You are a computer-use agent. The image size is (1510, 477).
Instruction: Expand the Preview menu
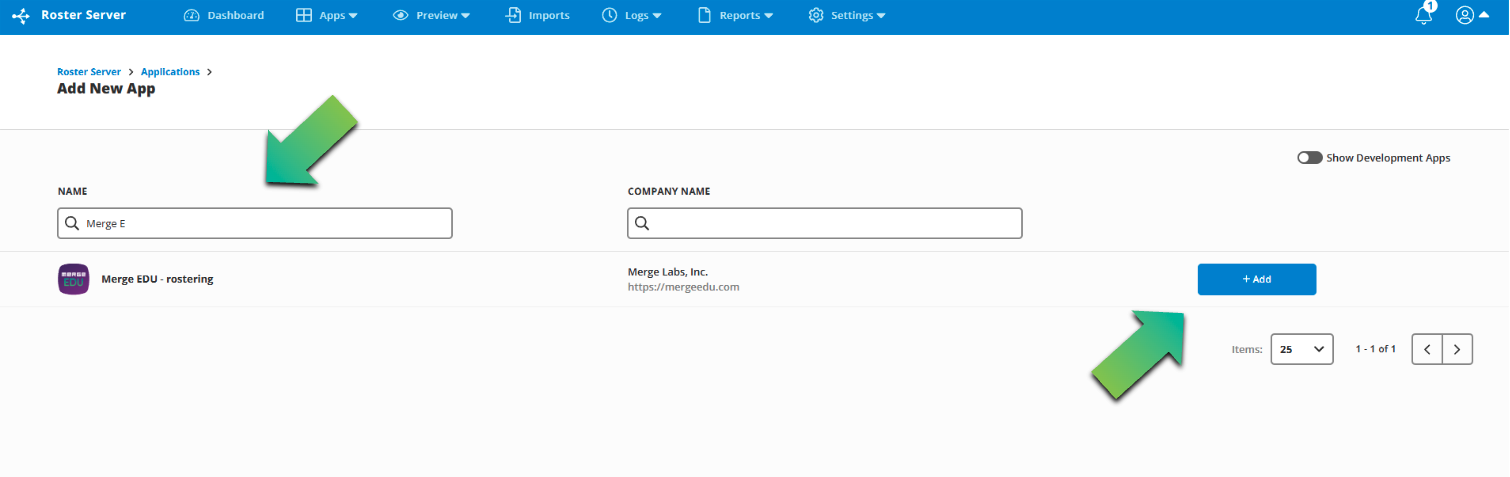pyautogui.click(x=431, y=16)
